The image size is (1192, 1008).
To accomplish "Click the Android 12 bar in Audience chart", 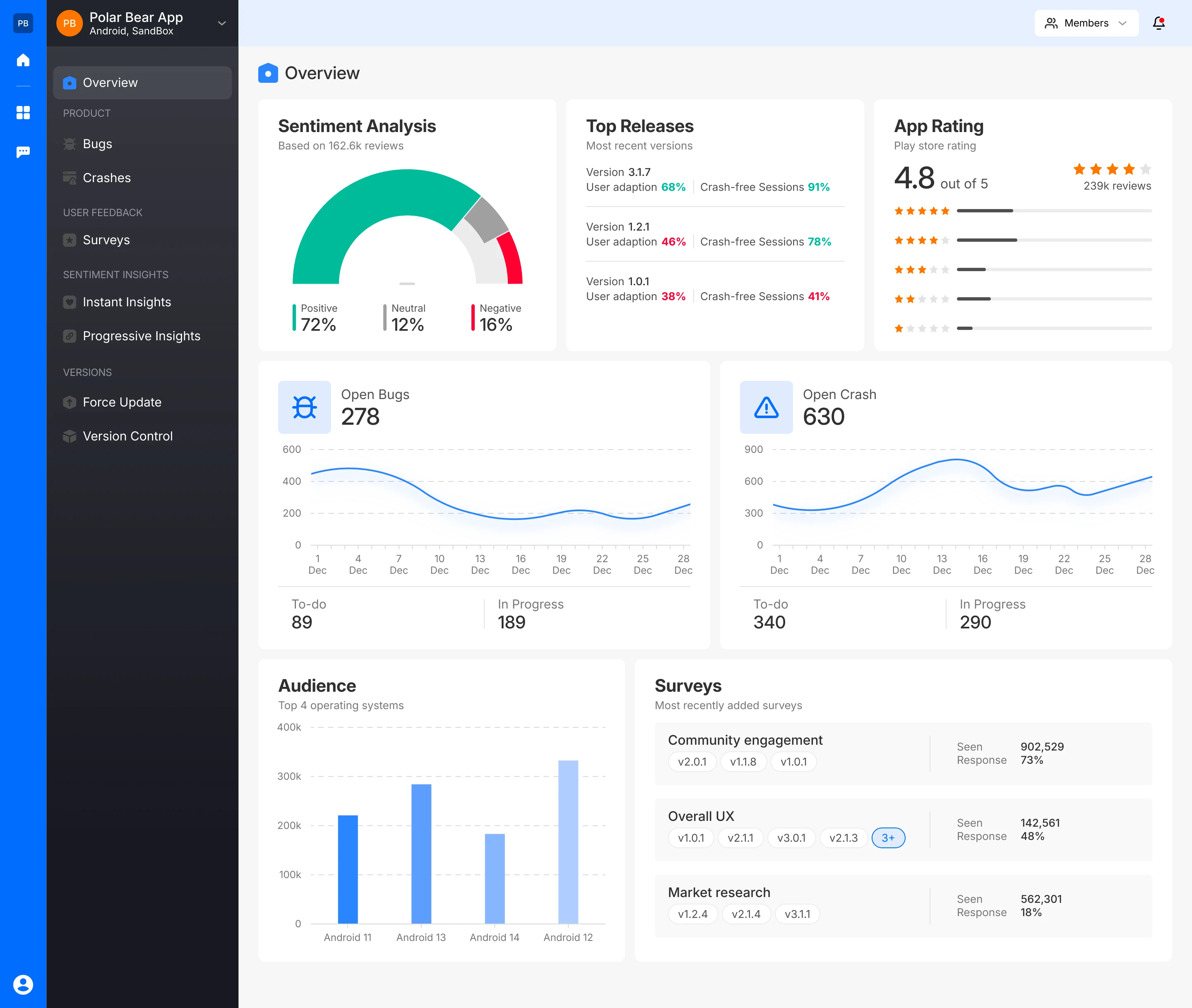I will coord(568,841).
